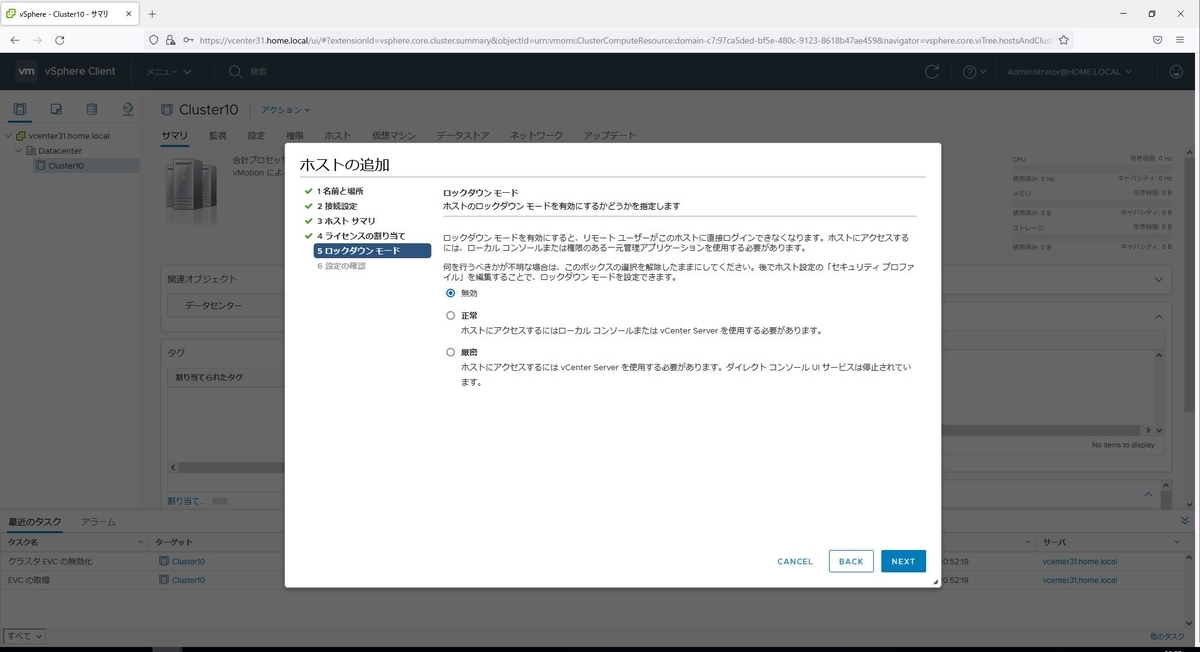Switch to the アップデート tab
The width and height of the screenshot is (1200, 652).
(610, 136)
